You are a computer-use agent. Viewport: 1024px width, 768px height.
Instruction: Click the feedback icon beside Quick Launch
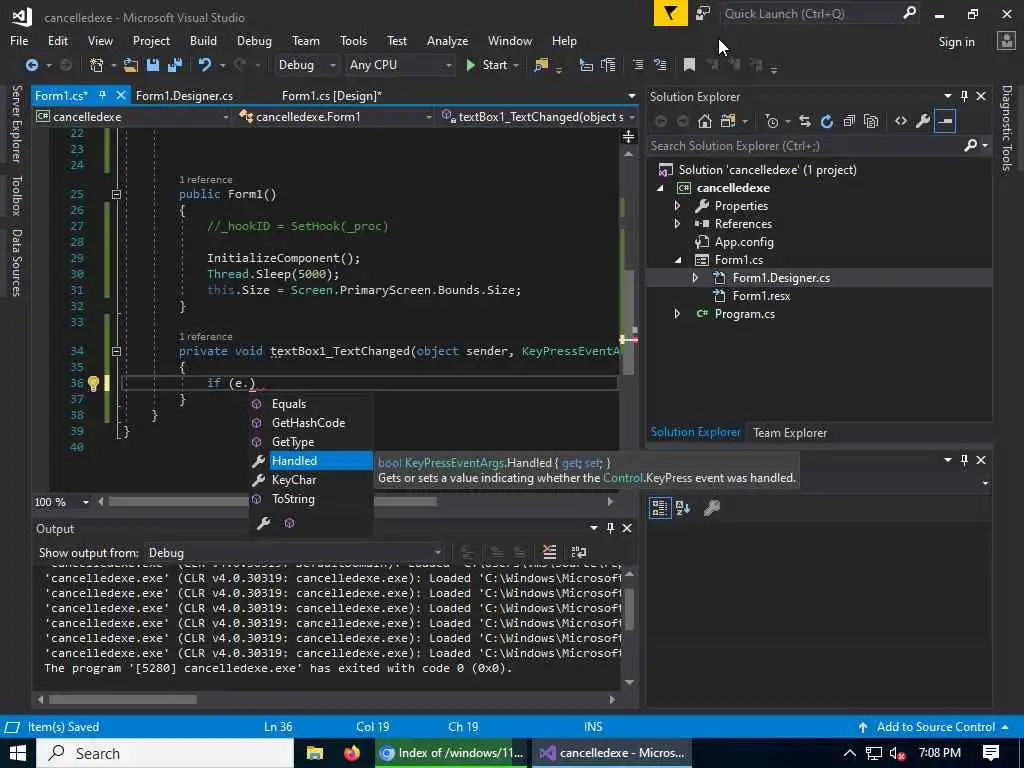tap(703, 14)
